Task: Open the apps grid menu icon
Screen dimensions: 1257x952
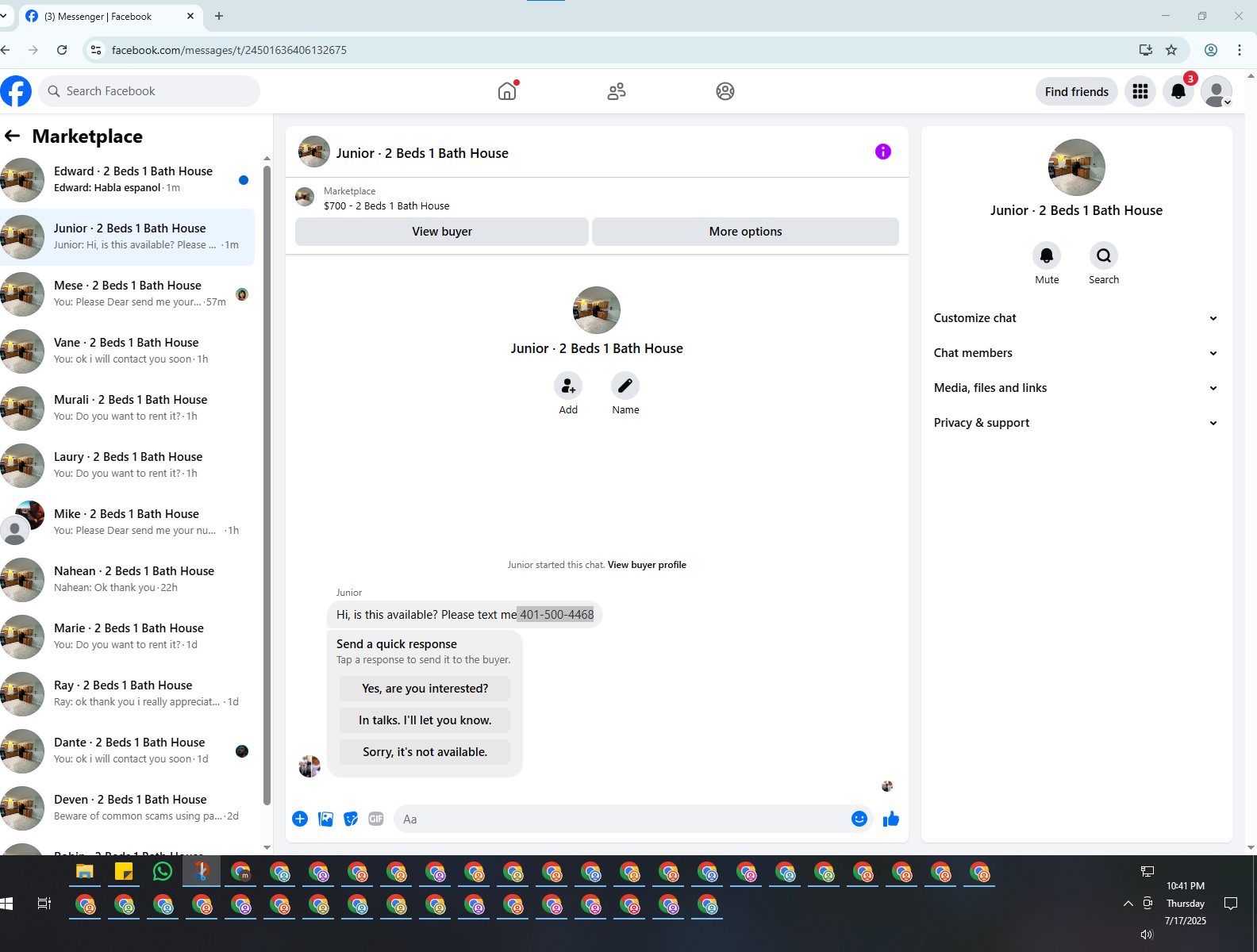Action: 1140,91
